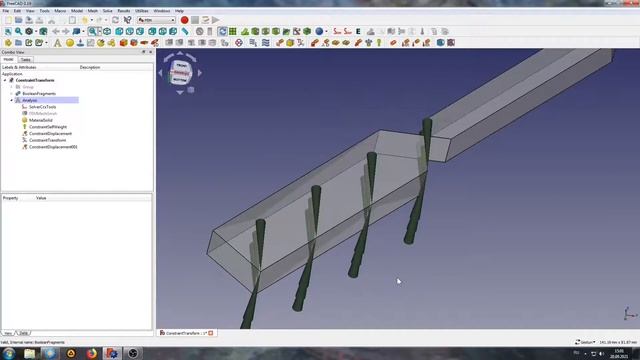Click the navigation cube in 3D view
Screen dimensions: 640x360
click(180, 73)
